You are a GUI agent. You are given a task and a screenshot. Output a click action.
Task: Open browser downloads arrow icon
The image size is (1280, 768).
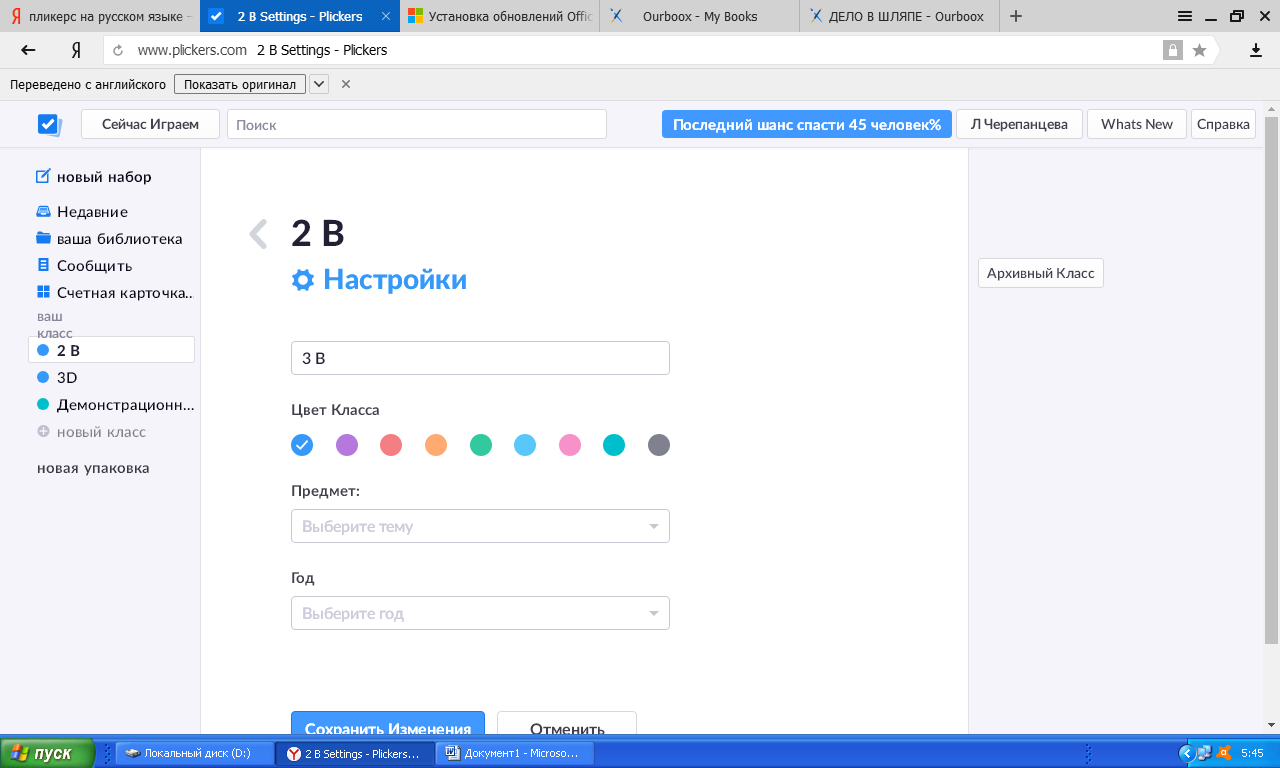point(1256,50)
